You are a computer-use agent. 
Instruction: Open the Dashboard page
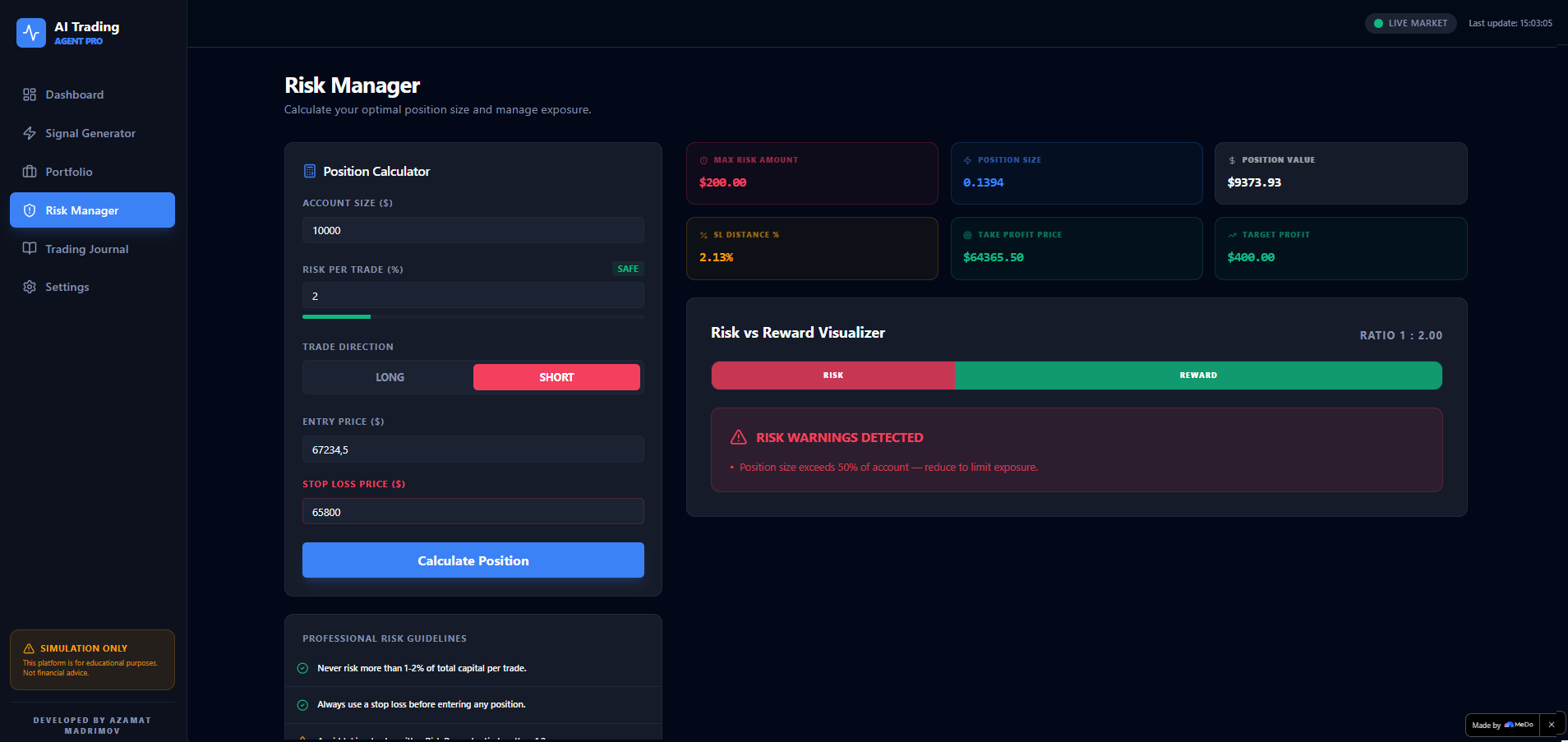92,94
